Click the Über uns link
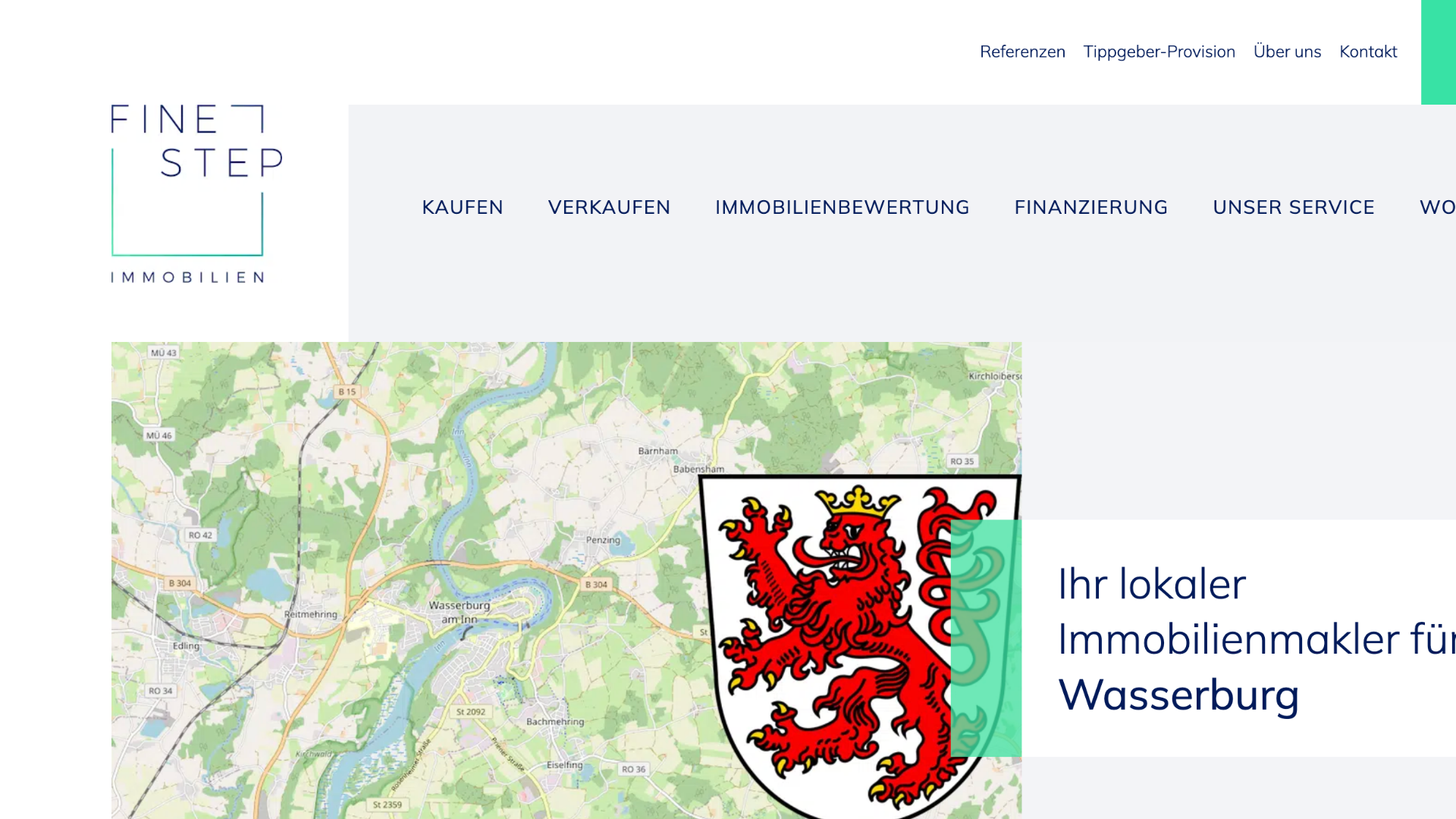Image resolution: width=1456 pixels, height=819 pixels. 1287,52
